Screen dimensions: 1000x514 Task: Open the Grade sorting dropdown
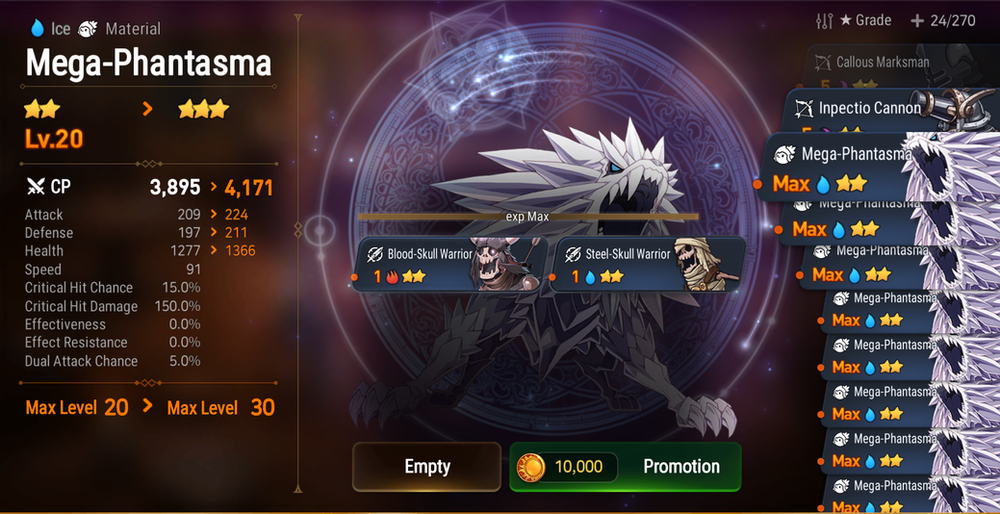(865, 20)
